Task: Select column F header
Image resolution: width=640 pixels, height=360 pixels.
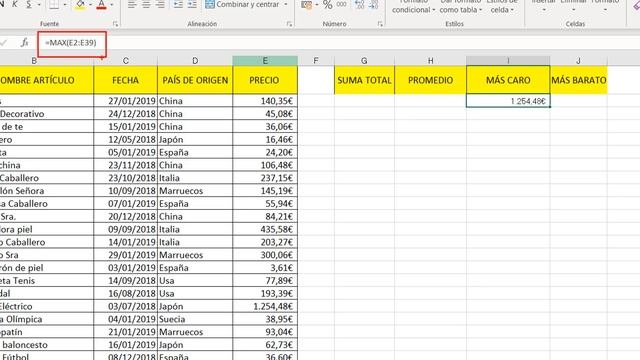Action: click(316, 61)
